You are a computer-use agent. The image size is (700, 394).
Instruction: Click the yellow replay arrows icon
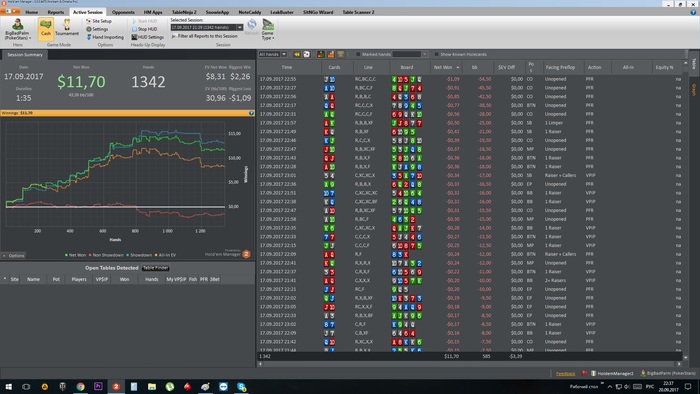tap(297, 54)
